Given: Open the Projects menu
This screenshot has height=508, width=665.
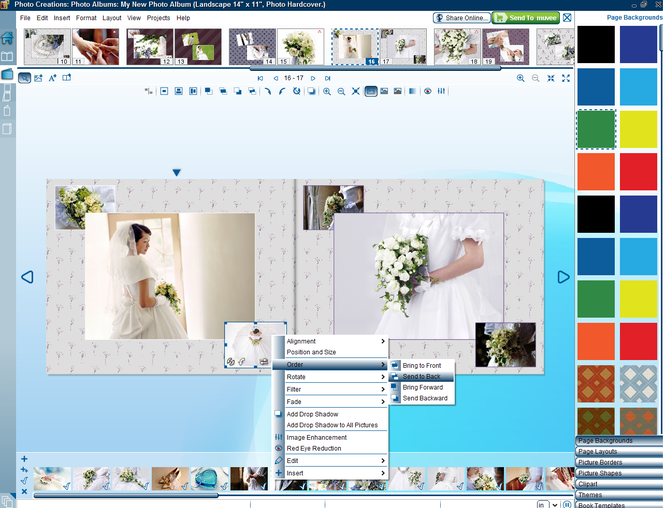Looking at the screenshot, I should tap(158, 18).
